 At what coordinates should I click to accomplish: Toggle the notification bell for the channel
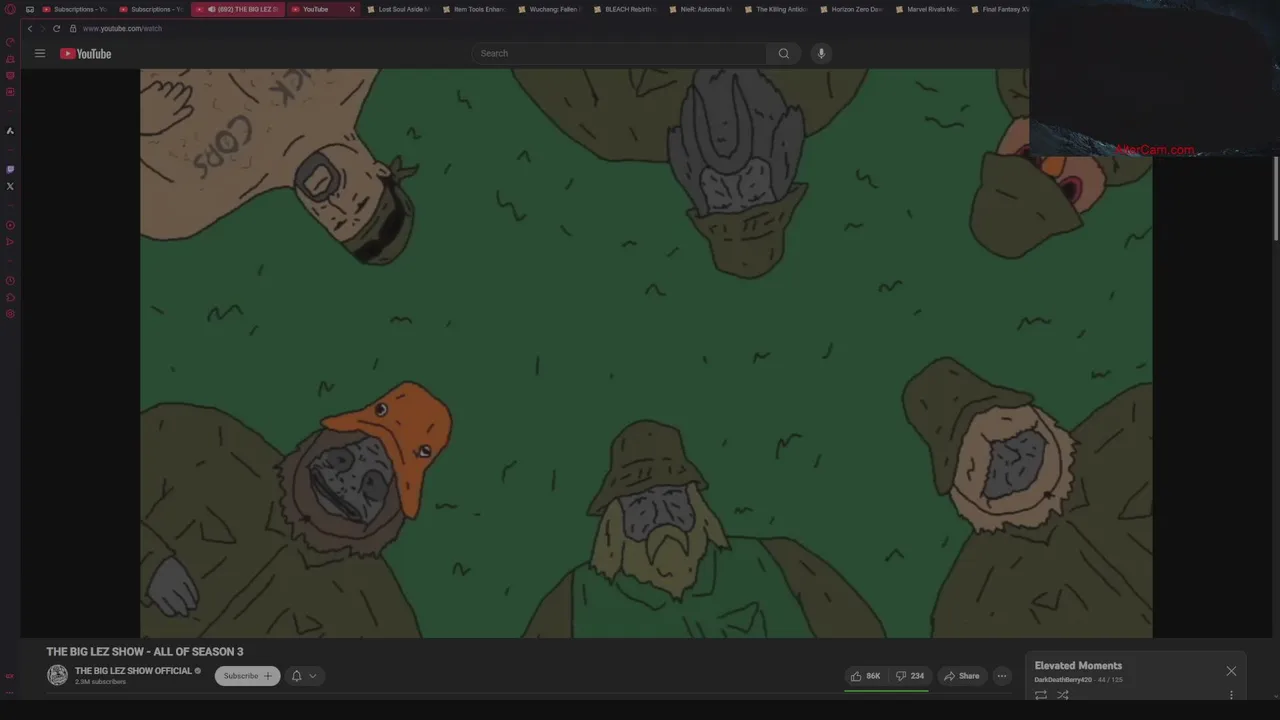pos(296,676)
